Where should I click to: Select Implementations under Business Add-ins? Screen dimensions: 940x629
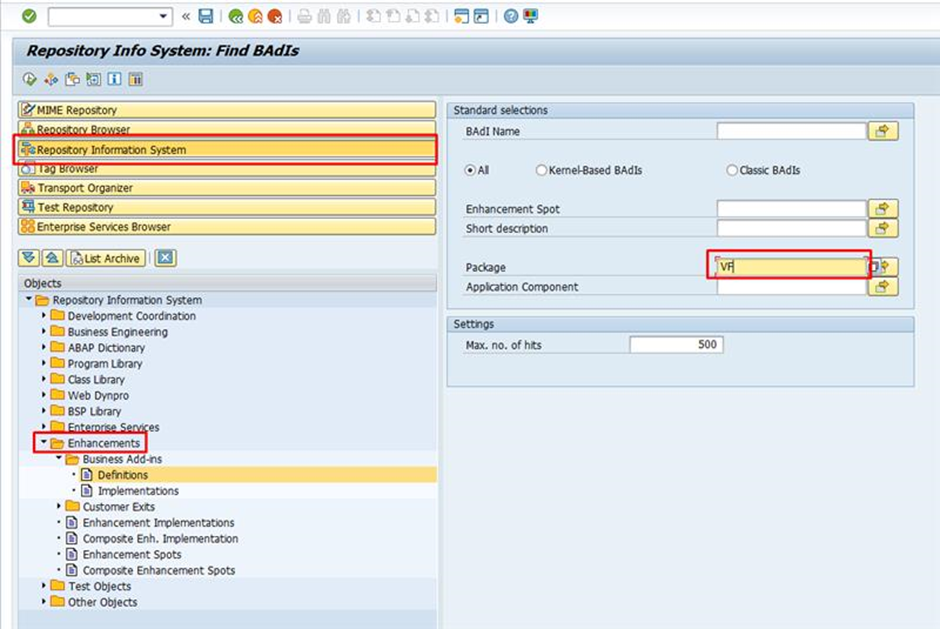138,490
